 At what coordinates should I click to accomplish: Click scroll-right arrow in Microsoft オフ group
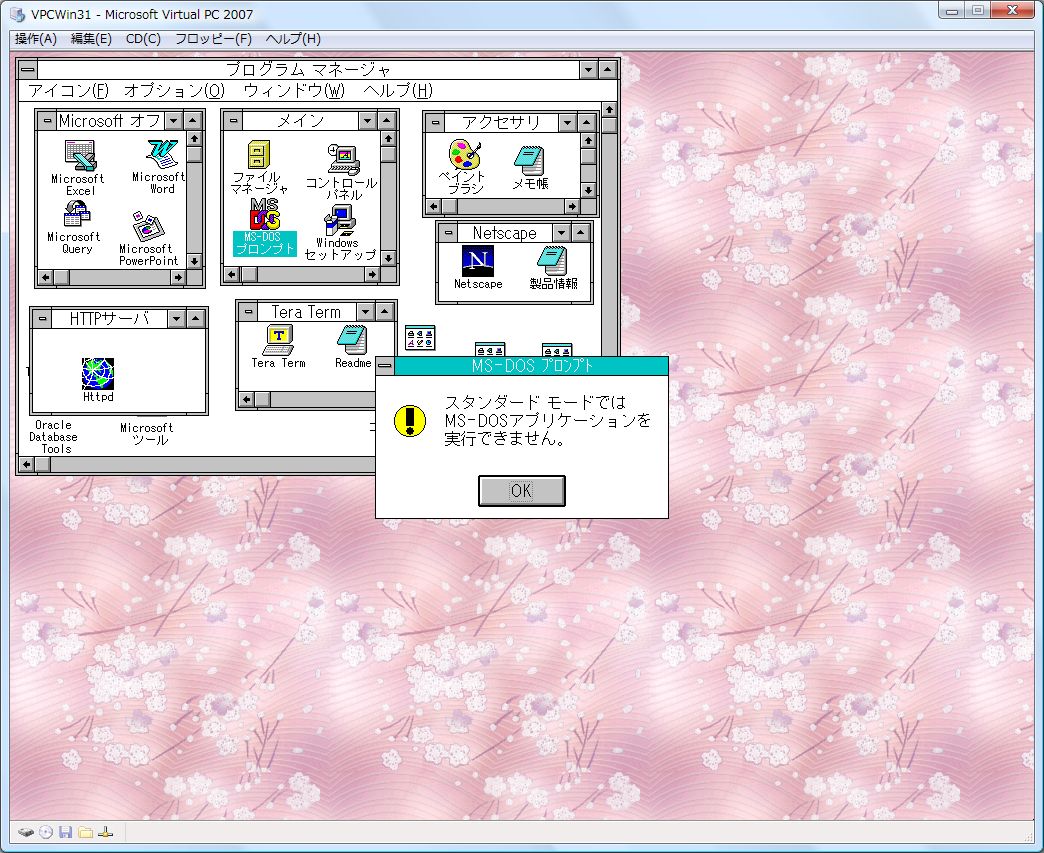(178, 277)
